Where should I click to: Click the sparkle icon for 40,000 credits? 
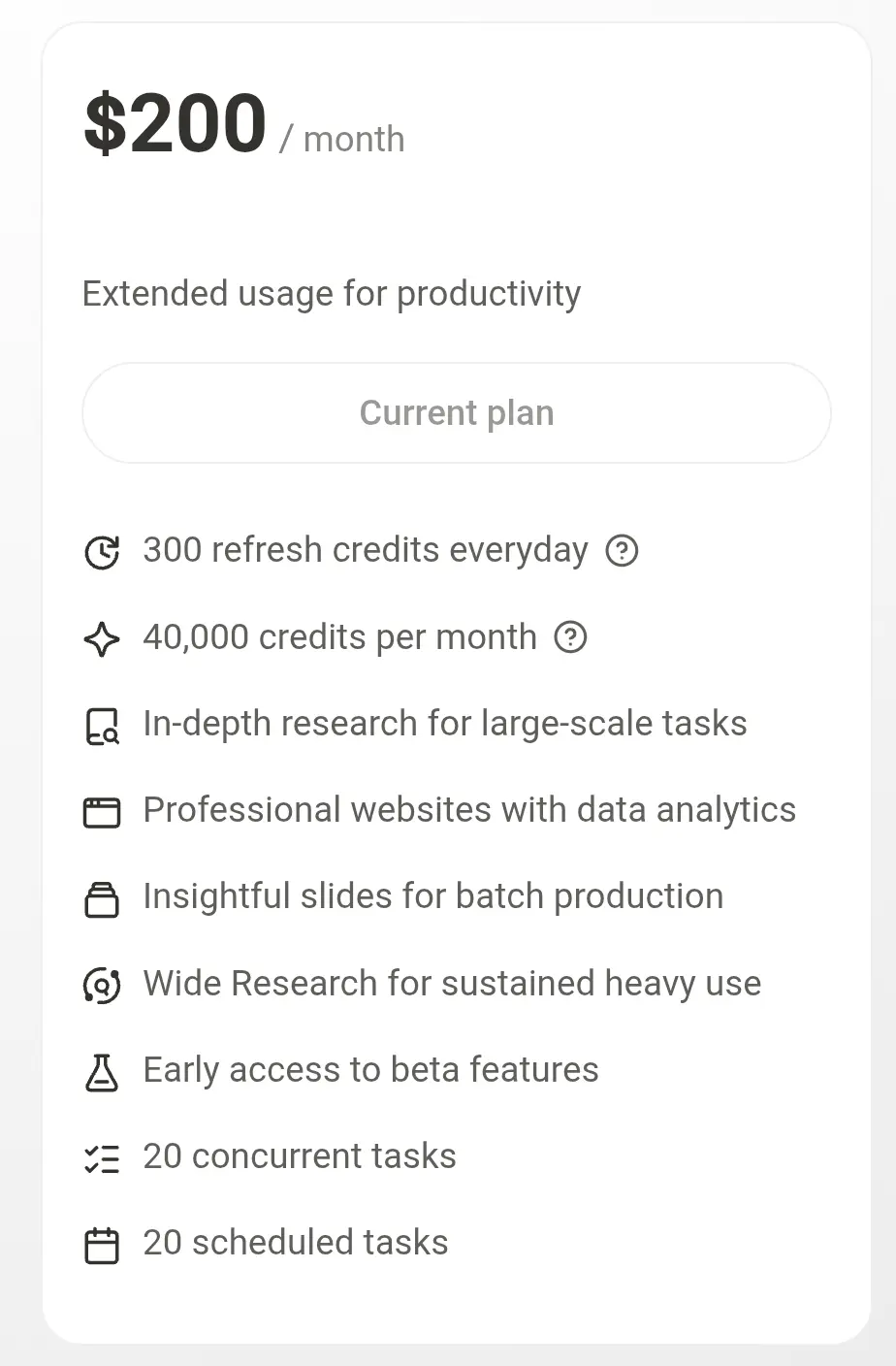[x=102, y=638]
